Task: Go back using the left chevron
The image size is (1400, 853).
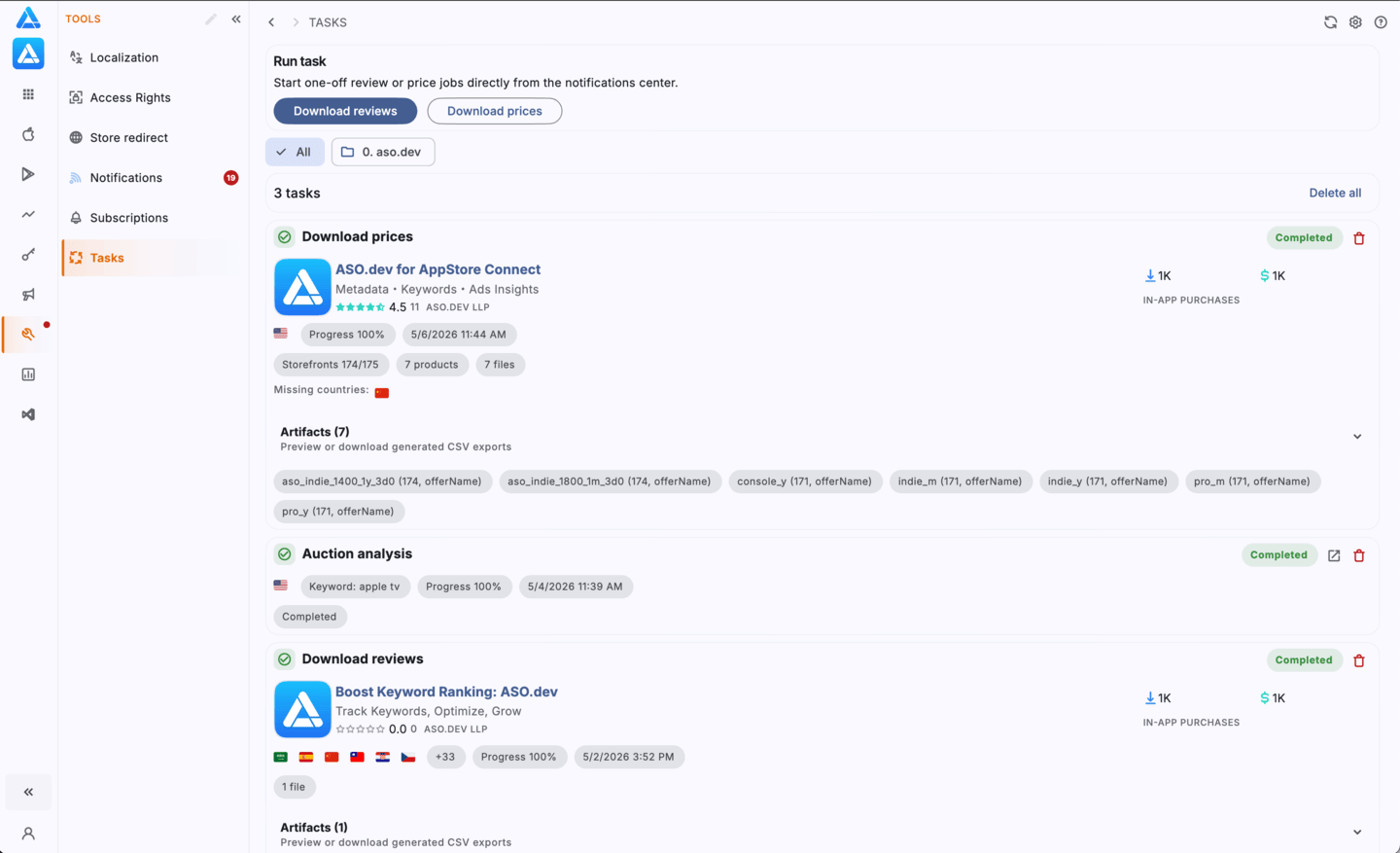Action: 272,22
